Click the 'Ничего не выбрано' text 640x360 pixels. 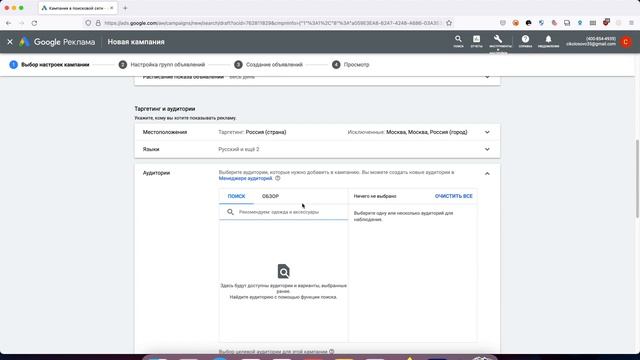(375, 196)
